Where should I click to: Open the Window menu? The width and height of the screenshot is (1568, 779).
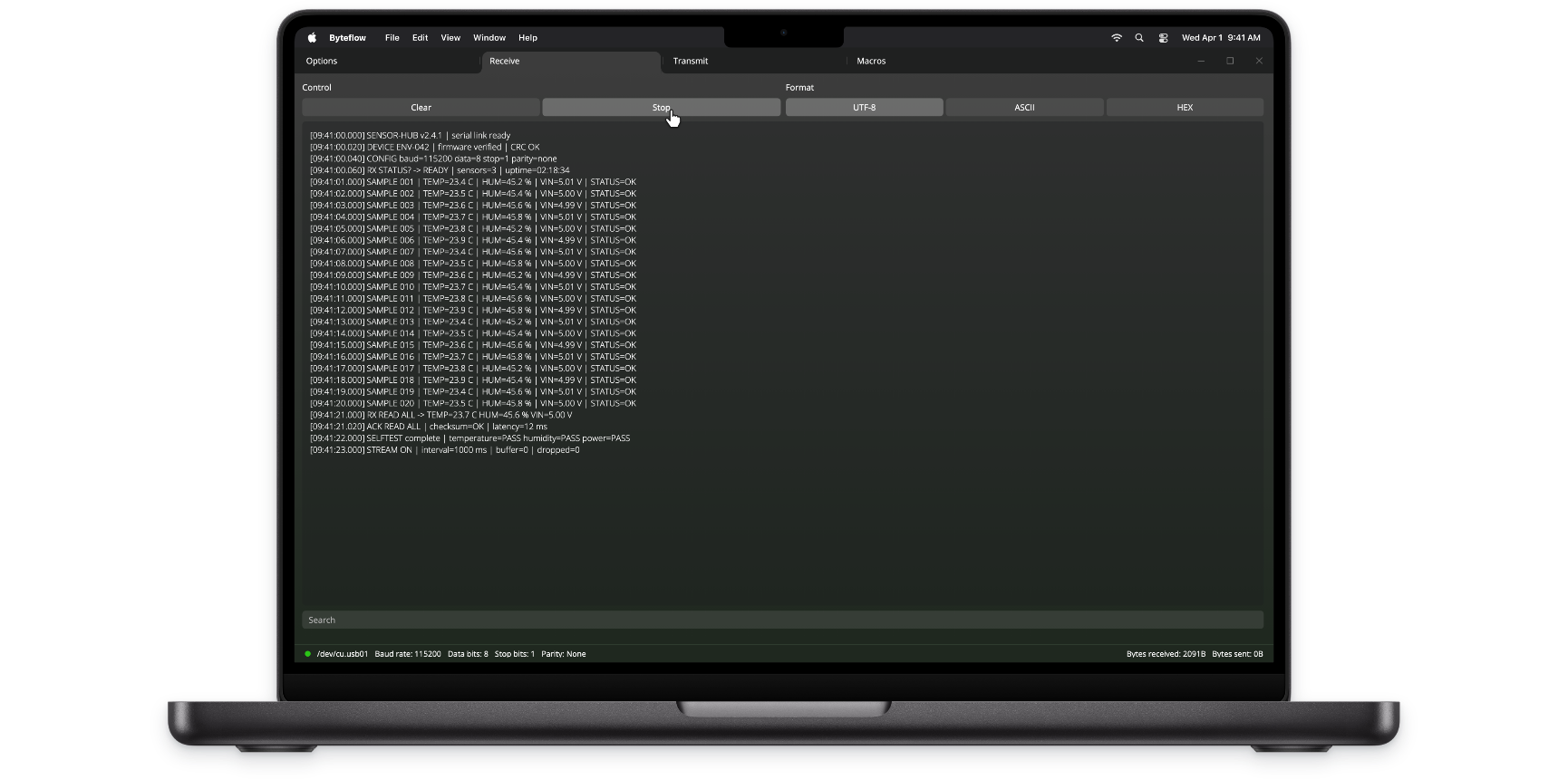[489, 38]
